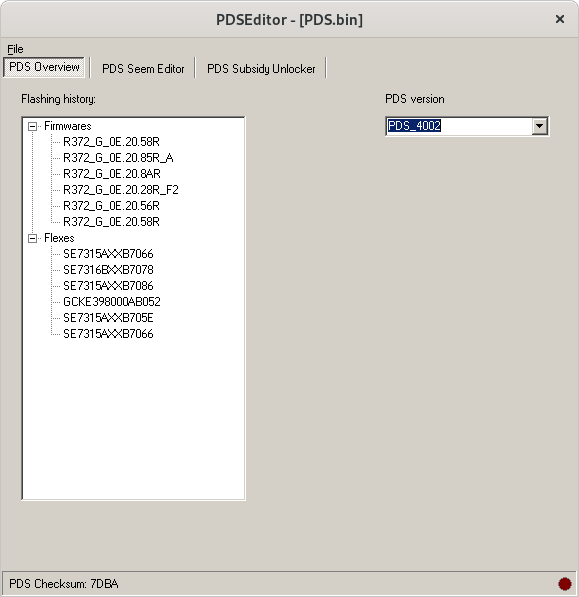Switch to PDS Seem Editor tab
The height and width of the screenshot is (597, 579).
point(143,69)
